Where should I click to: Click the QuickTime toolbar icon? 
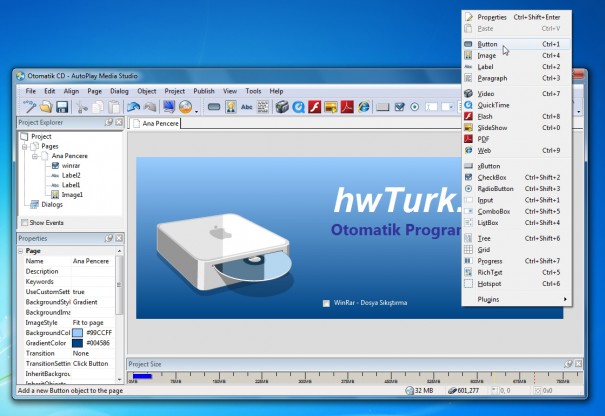tap(298, 107)
